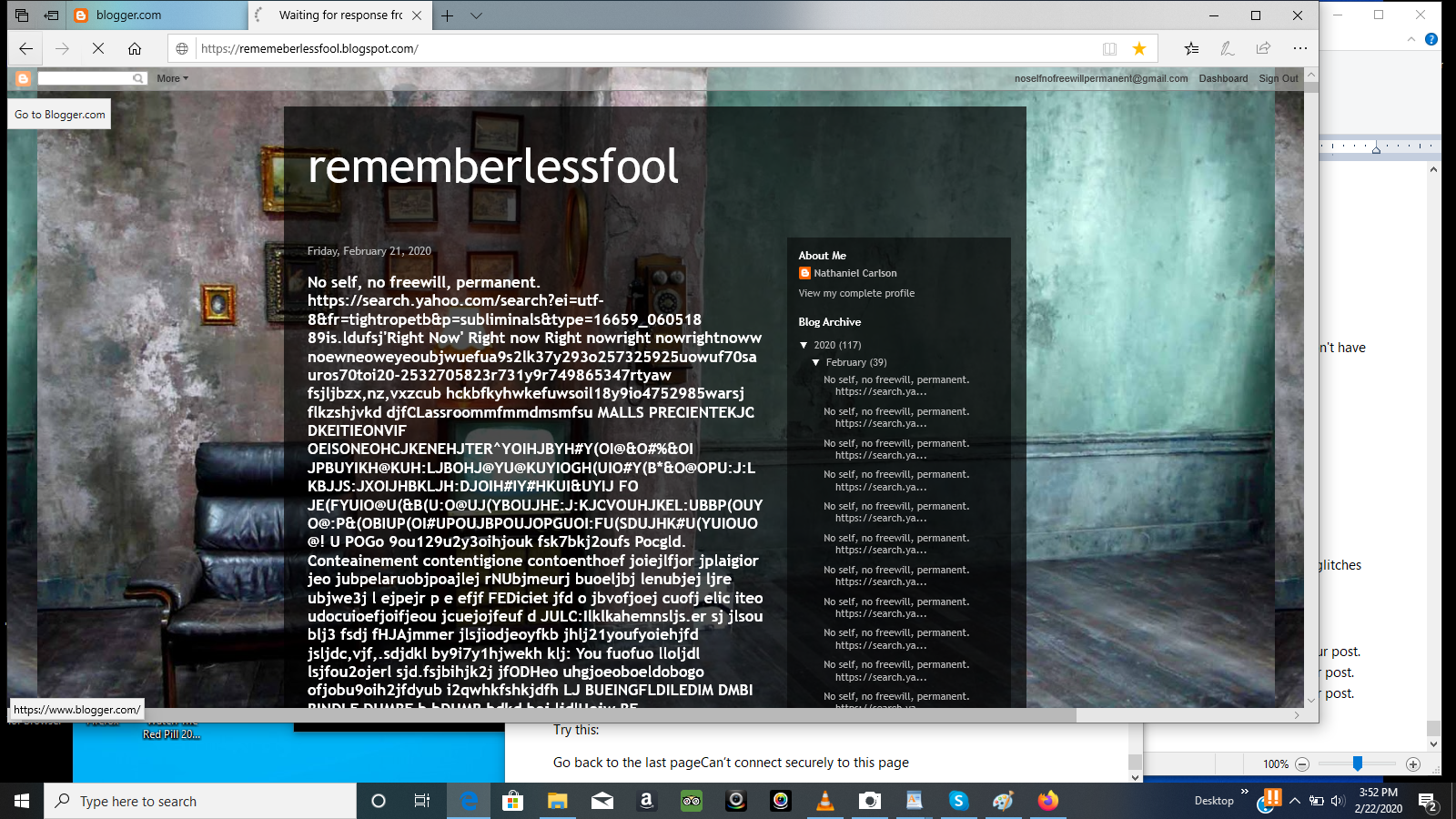Expand the Desktop toolbar chevron
The width and height of the screenshot is (1456, 819).
[x=1244, y=792]
